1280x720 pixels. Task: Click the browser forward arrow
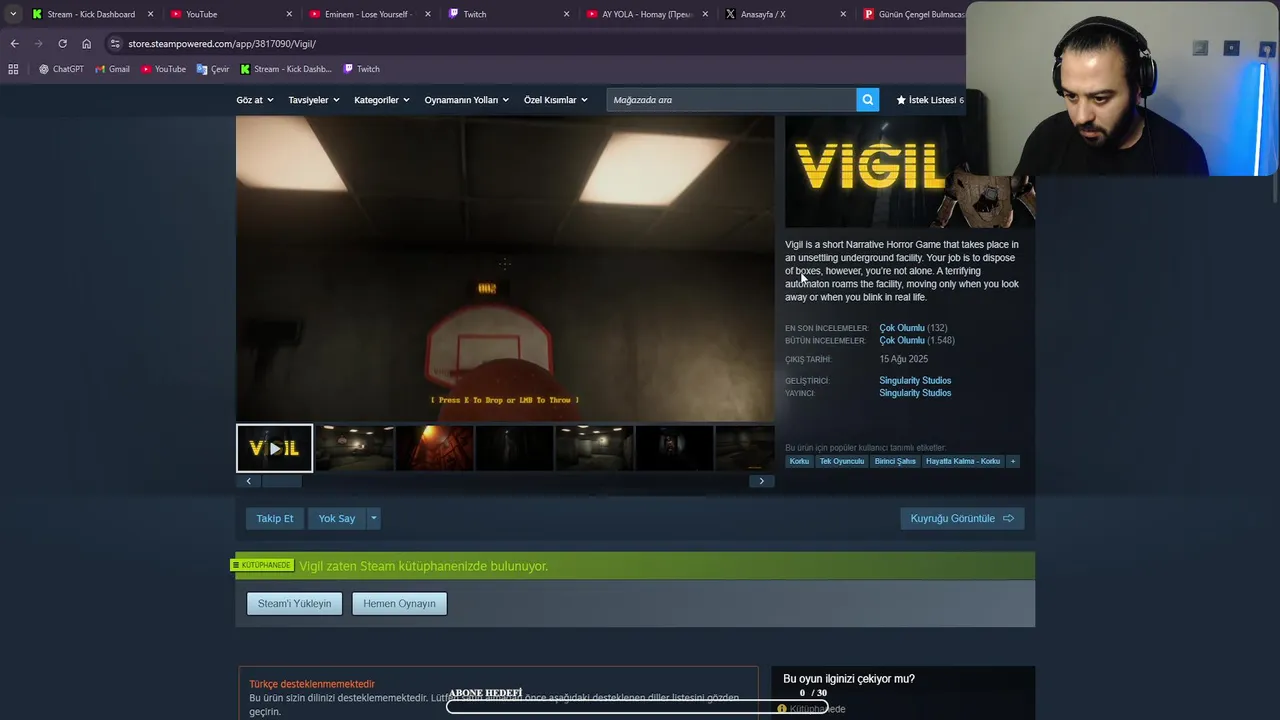[38, 43]
